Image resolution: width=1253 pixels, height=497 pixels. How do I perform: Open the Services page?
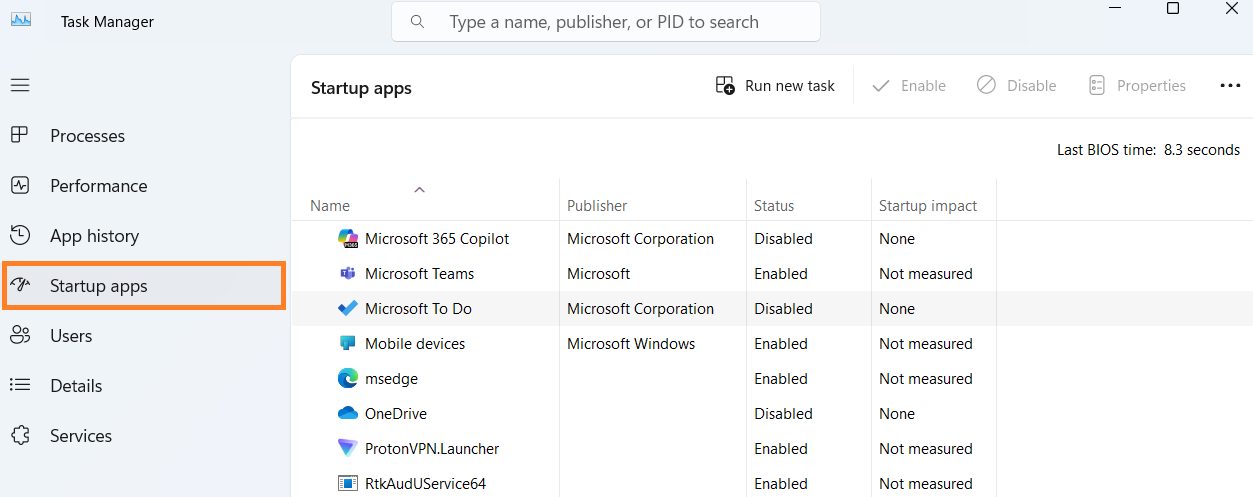[80, 436]
